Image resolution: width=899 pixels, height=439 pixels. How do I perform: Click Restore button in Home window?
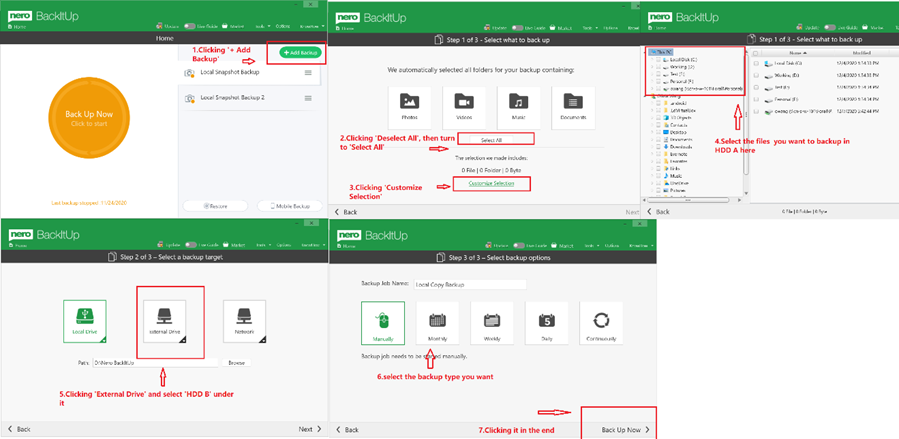pos(215,206)
